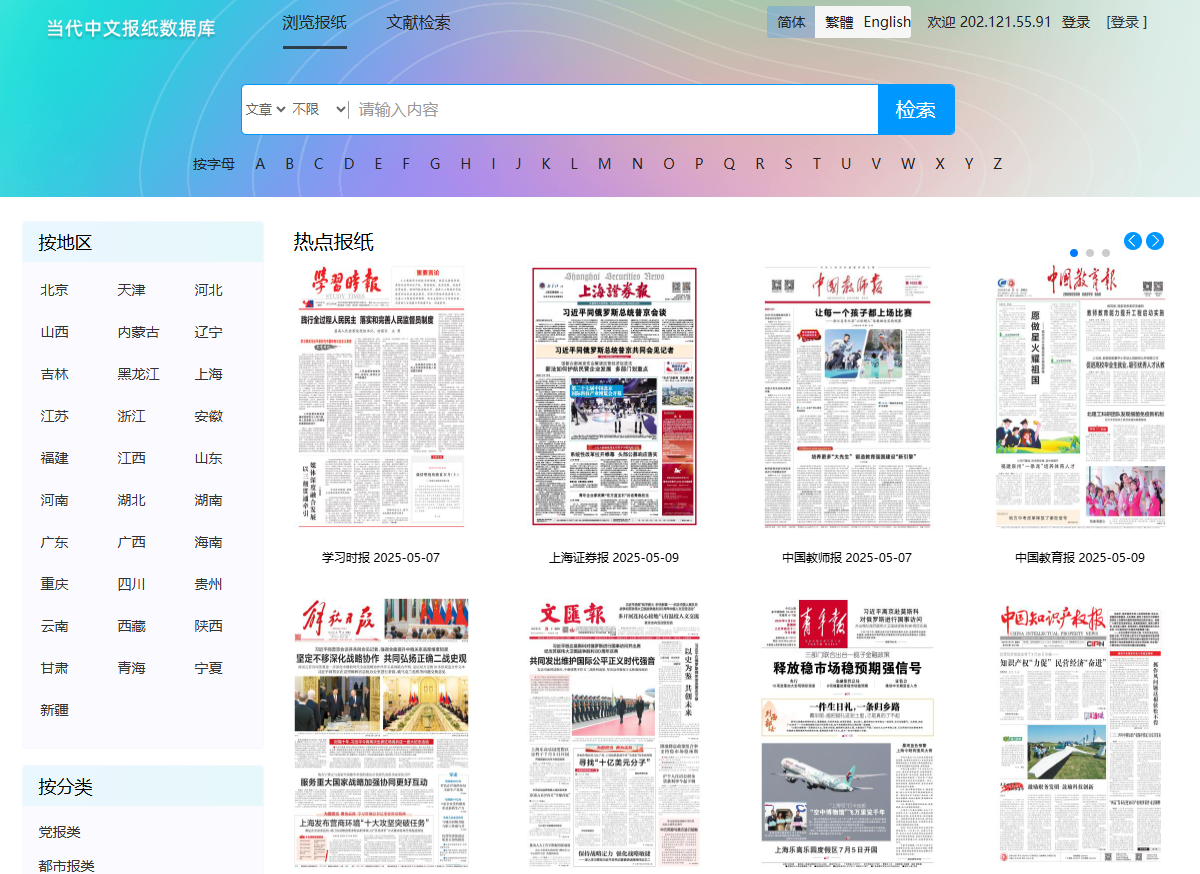The image size is (1200, 874).
Task: Select region 河北
Action: 209,290
